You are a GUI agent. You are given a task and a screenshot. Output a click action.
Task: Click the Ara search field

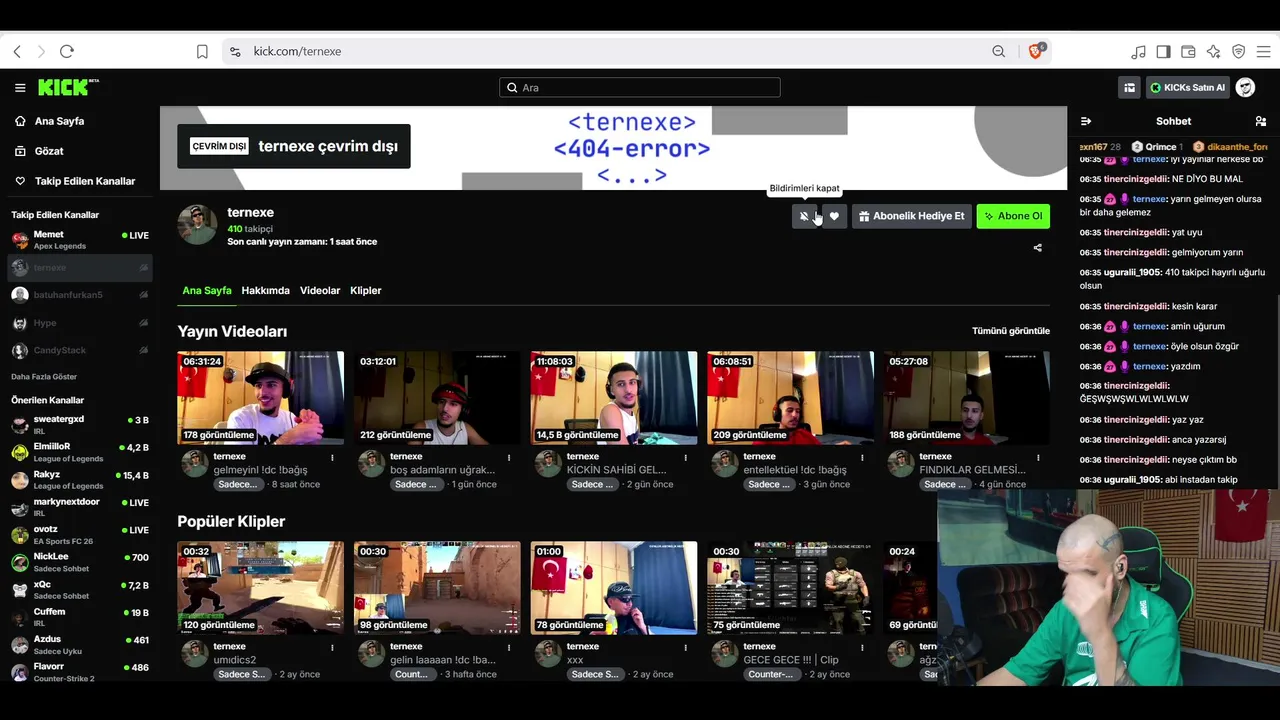(x=640, y=88)
